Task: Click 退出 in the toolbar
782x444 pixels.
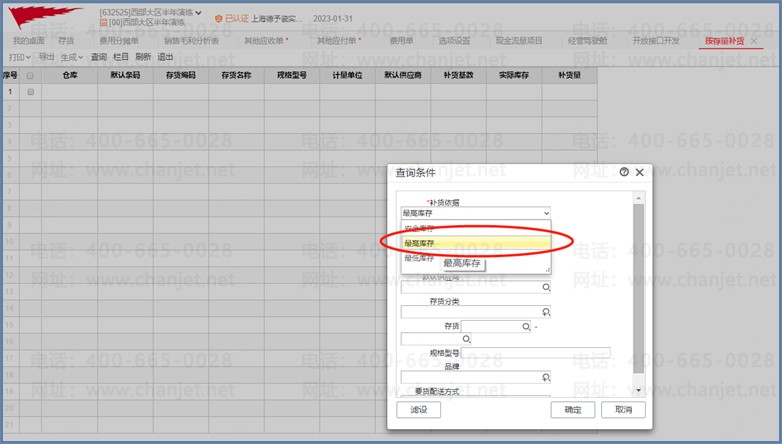Action: click(165, 57)
